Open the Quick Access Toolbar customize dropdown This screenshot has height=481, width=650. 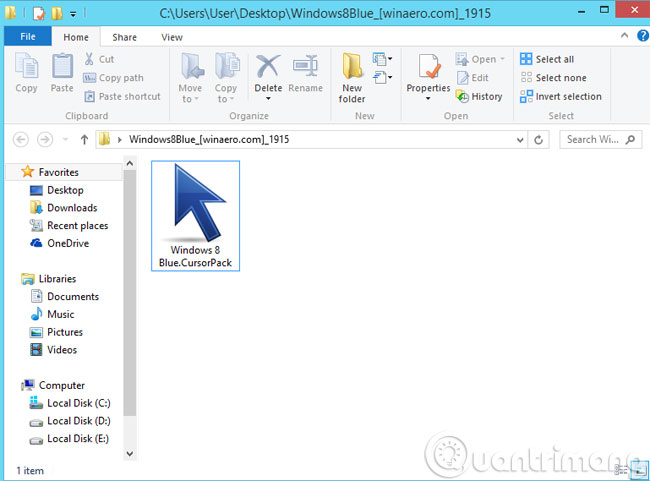pos(73,14)
